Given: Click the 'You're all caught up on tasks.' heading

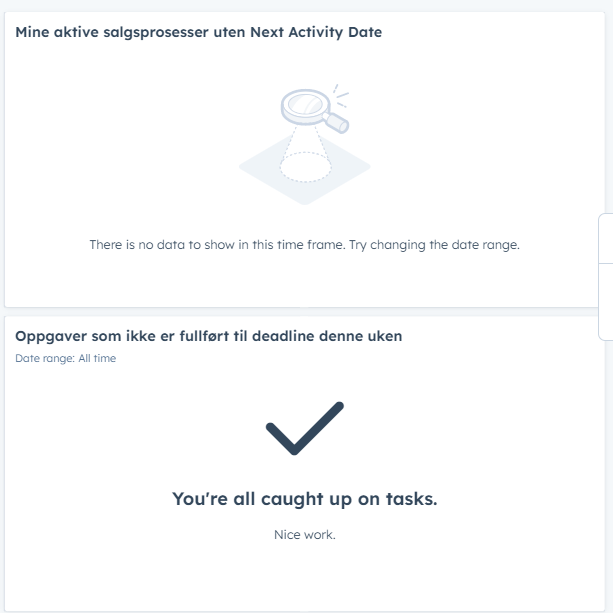Looking at the screenshot, I should tap(305, 499).
